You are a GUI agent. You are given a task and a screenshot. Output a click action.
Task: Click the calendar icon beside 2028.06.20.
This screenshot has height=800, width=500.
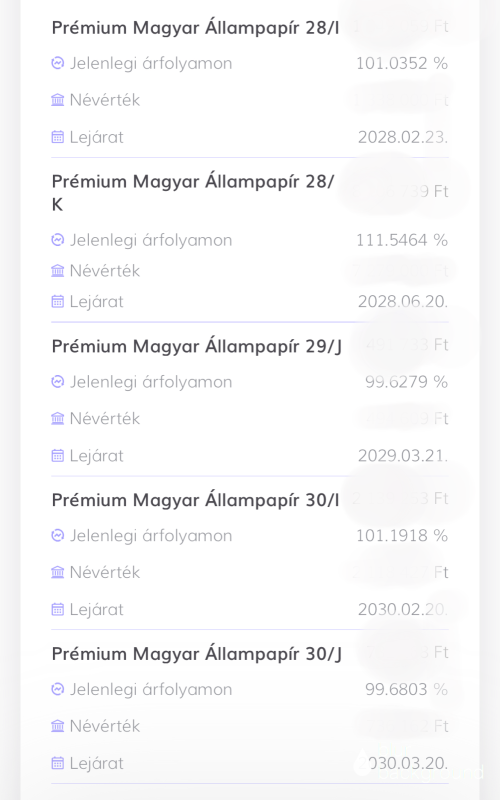tap(58, 302)
